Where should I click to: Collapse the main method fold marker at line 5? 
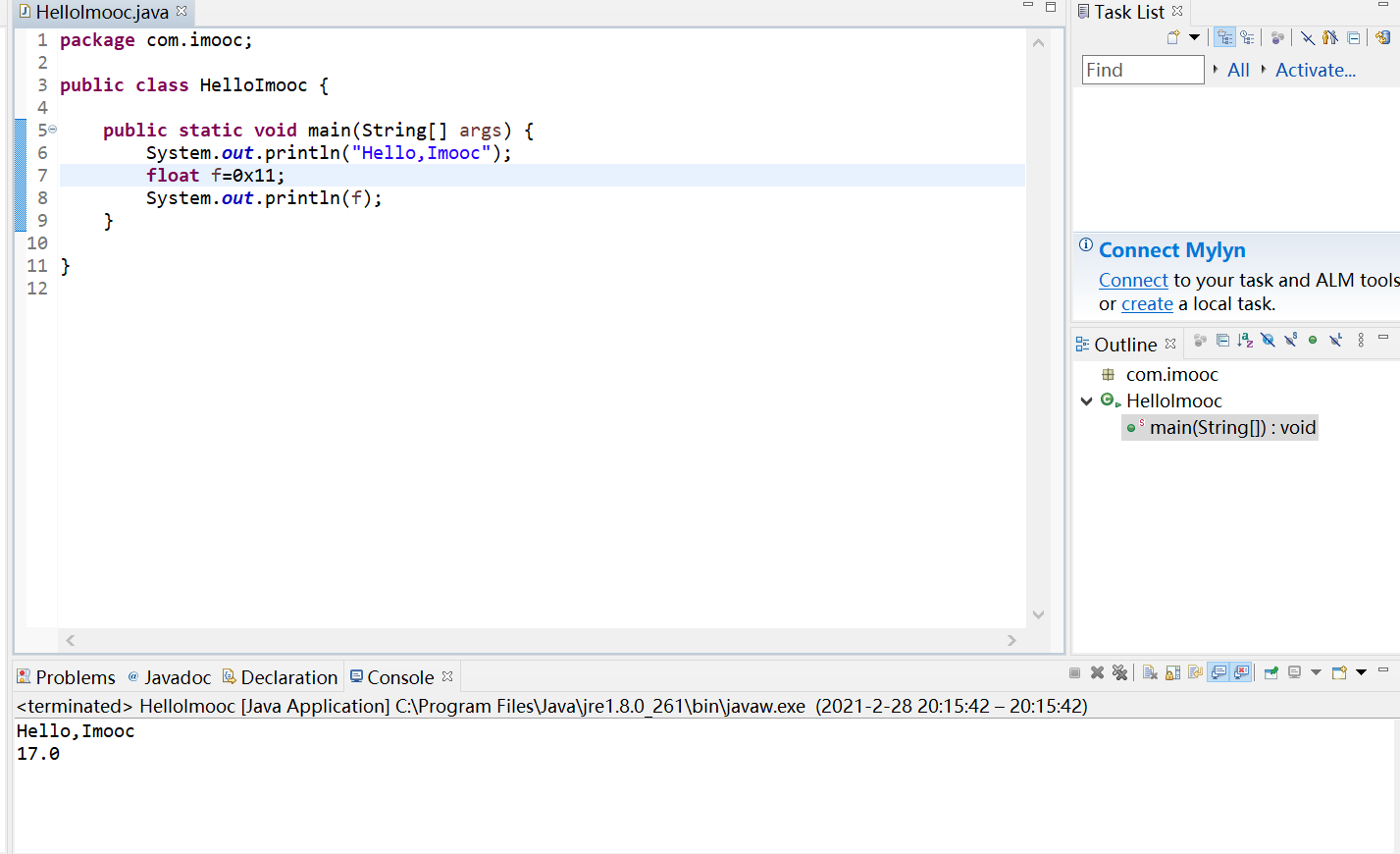click(x=53, y=130)
